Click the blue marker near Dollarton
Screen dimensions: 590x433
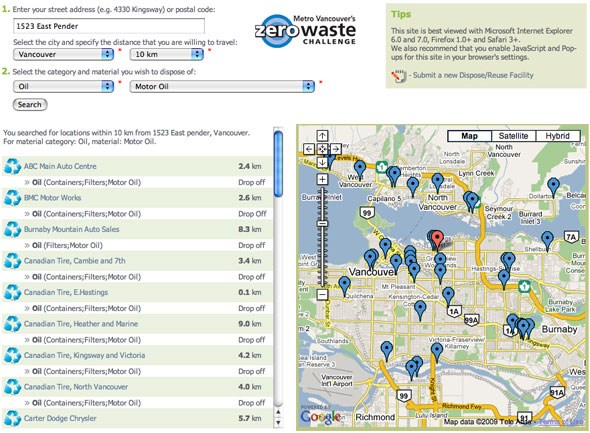tap(553, 187)
